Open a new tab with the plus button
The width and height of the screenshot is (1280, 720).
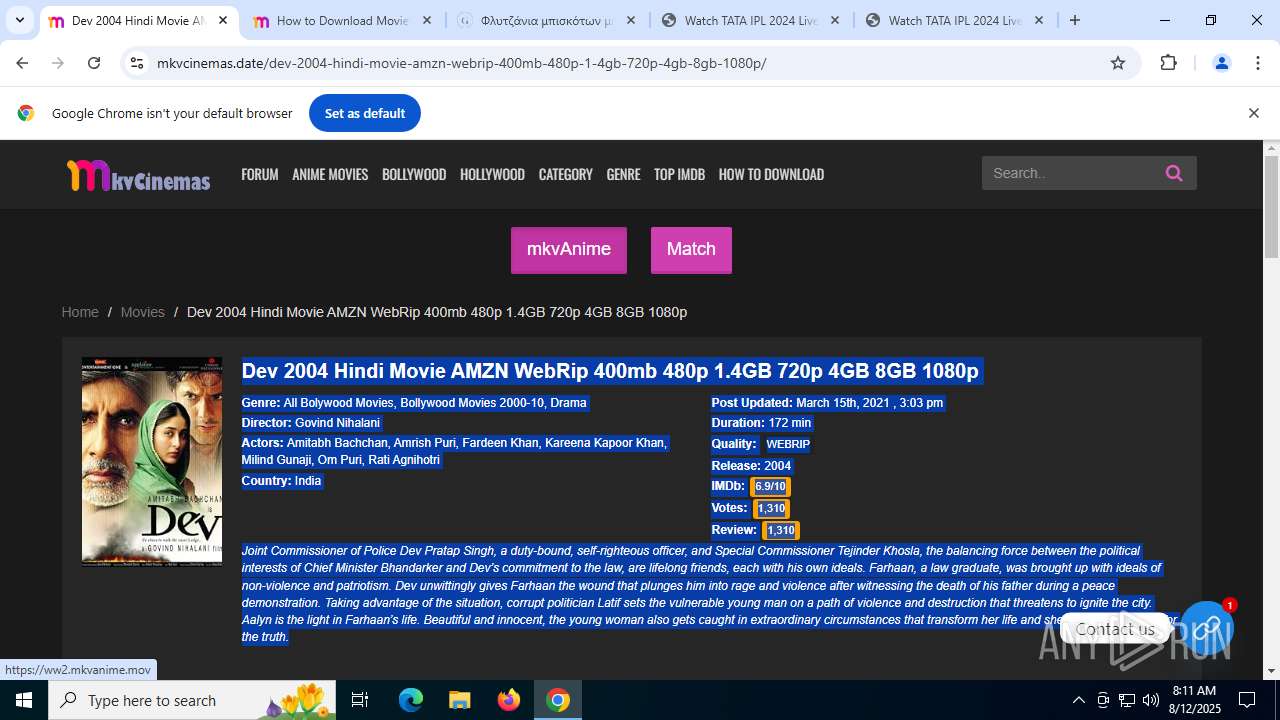(1075, 20)
